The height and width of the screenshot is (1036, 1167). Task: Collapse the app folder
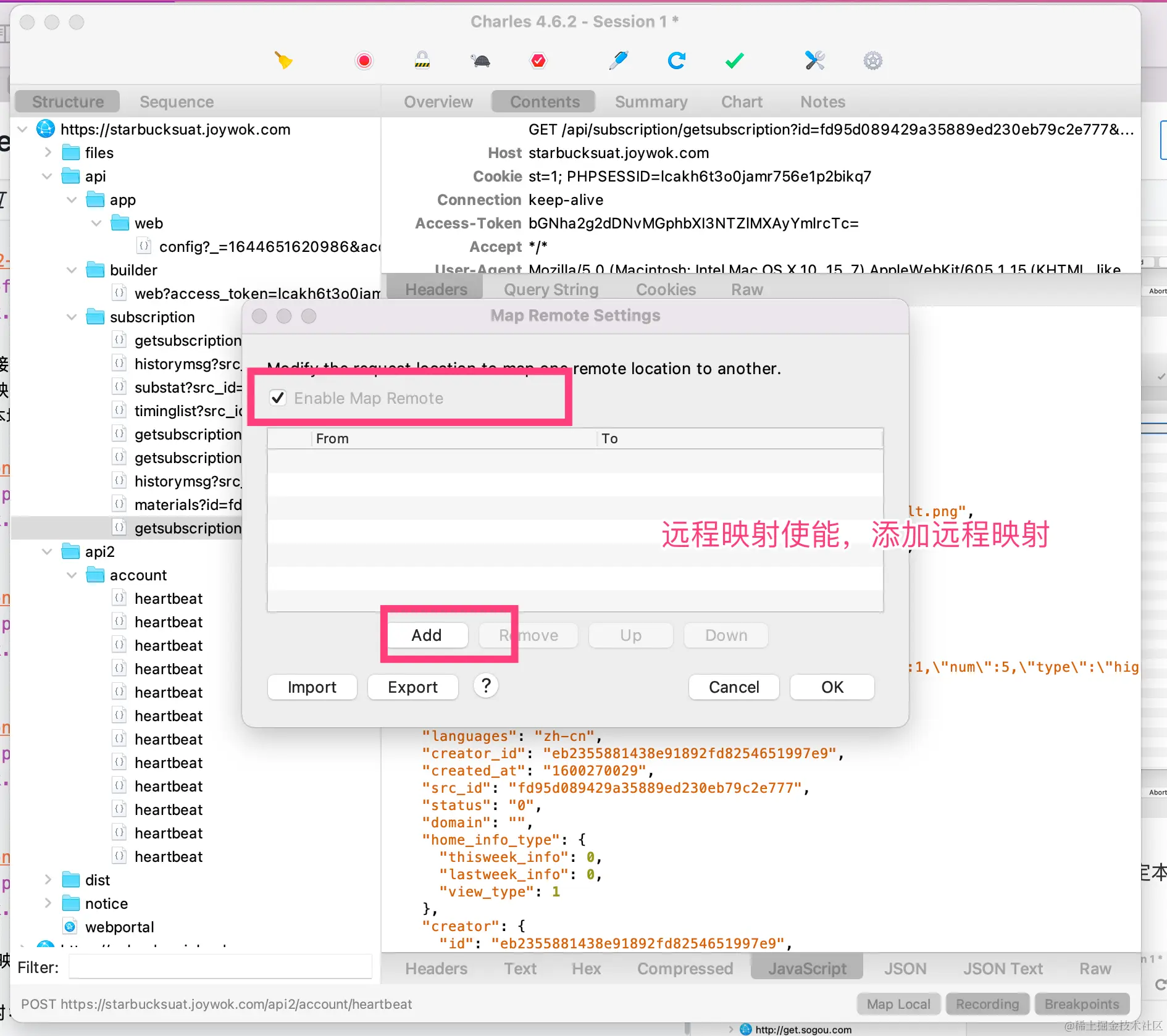point(72,199)
